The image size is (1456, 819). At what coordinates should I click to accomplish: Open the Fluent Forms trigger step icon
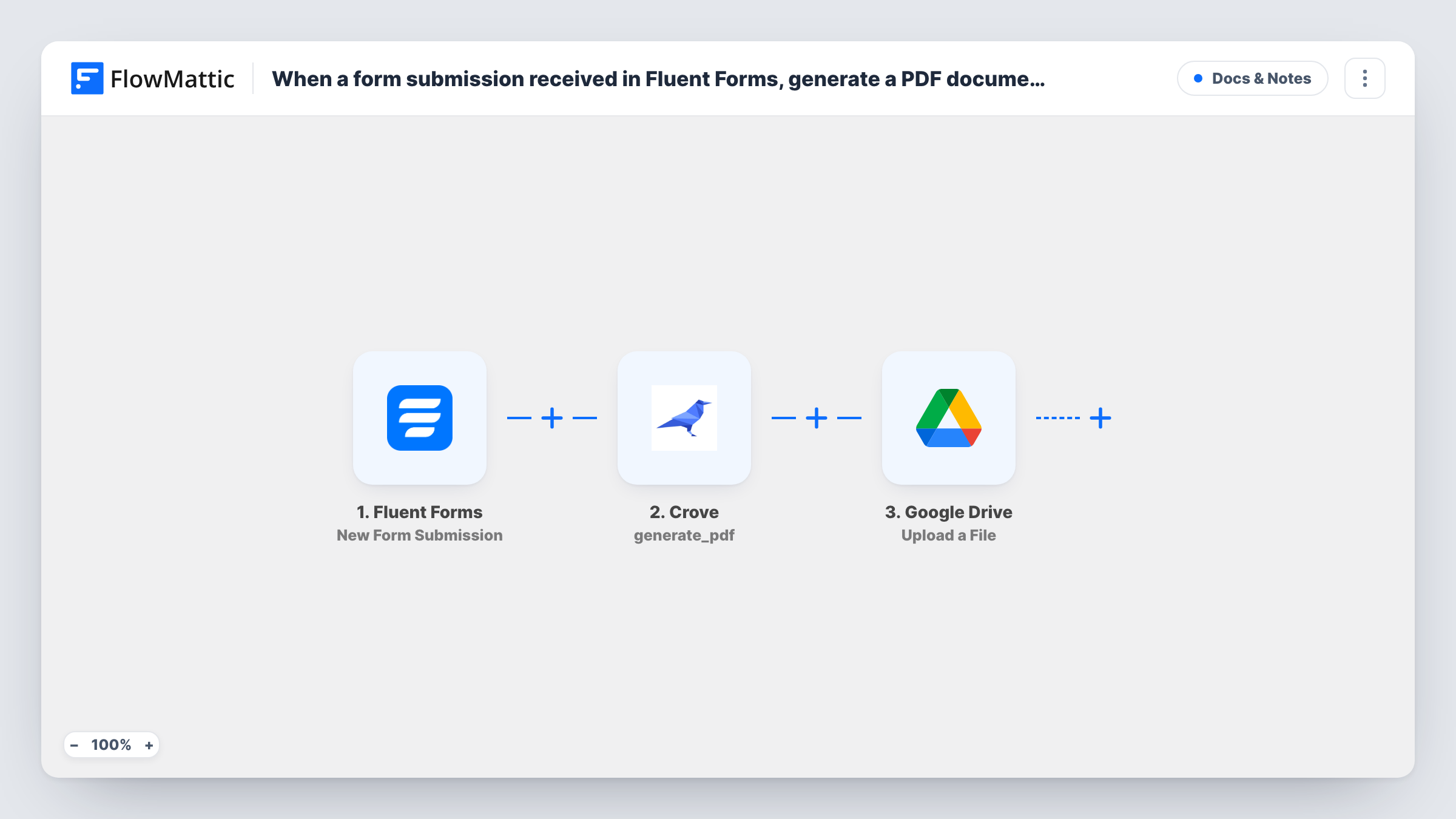[420, 418]
